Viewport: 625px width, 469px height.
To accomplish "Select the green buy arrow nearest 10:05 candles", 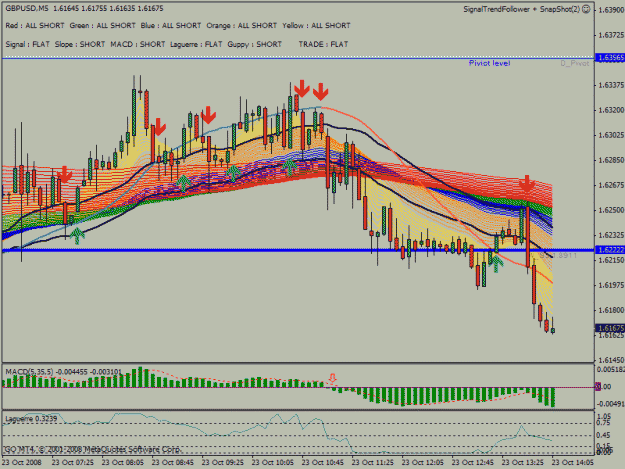I will pyautogui.click(x=290, y=167).
